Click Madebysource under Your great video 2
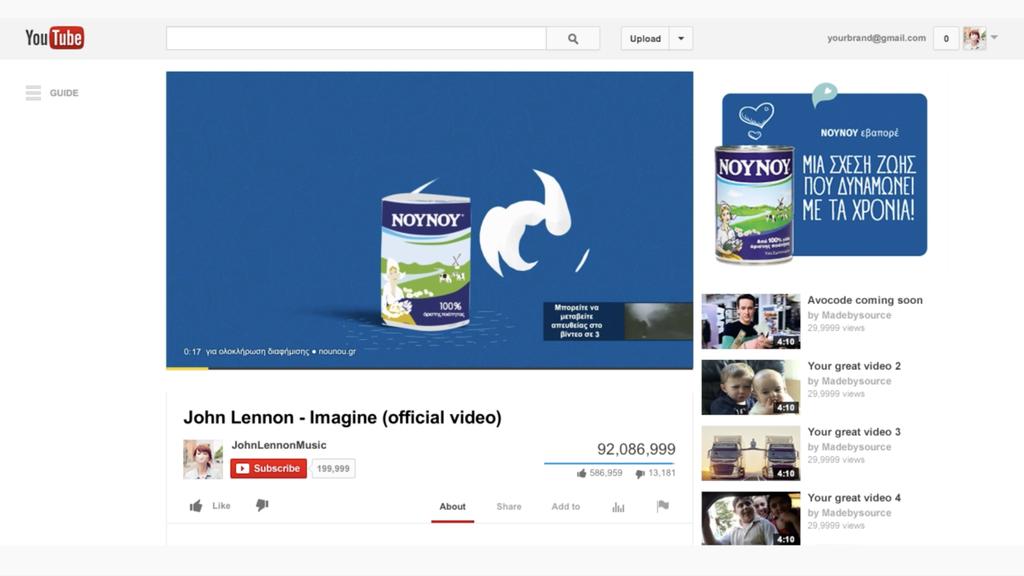Image resolution: width=1024 pixels, height=576 pixels. 856,381
